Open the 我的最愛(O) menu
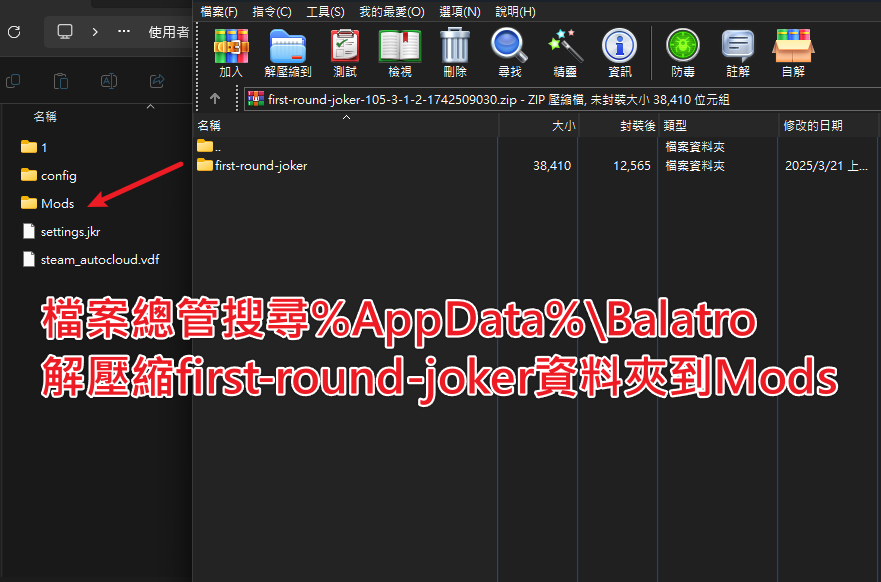The height and width of the screenshot is (582, 881). tap(392, 12)
